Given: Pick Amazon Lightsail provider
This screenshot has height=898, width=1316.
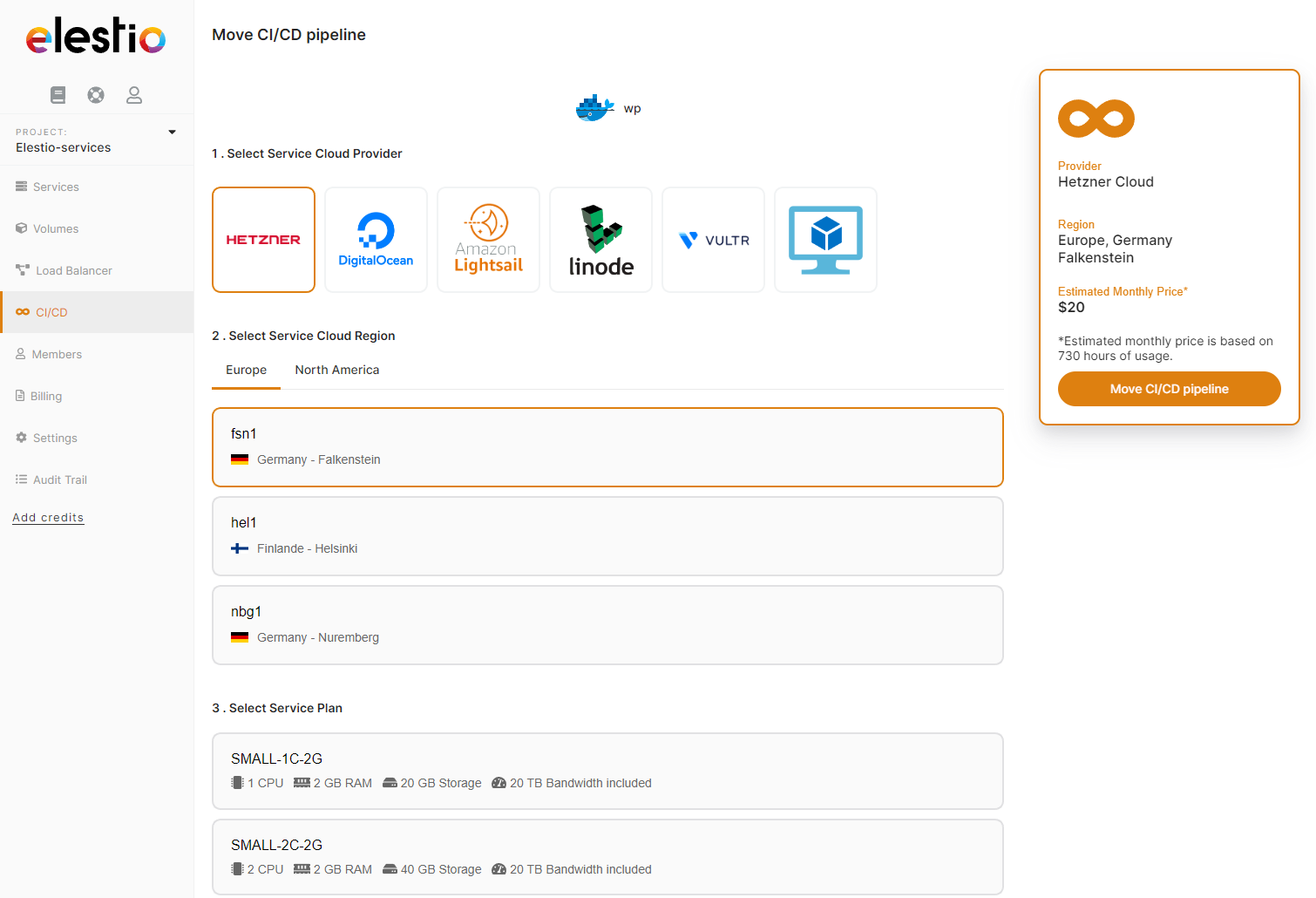Looking at the screenshot, I should pos(488,240).
